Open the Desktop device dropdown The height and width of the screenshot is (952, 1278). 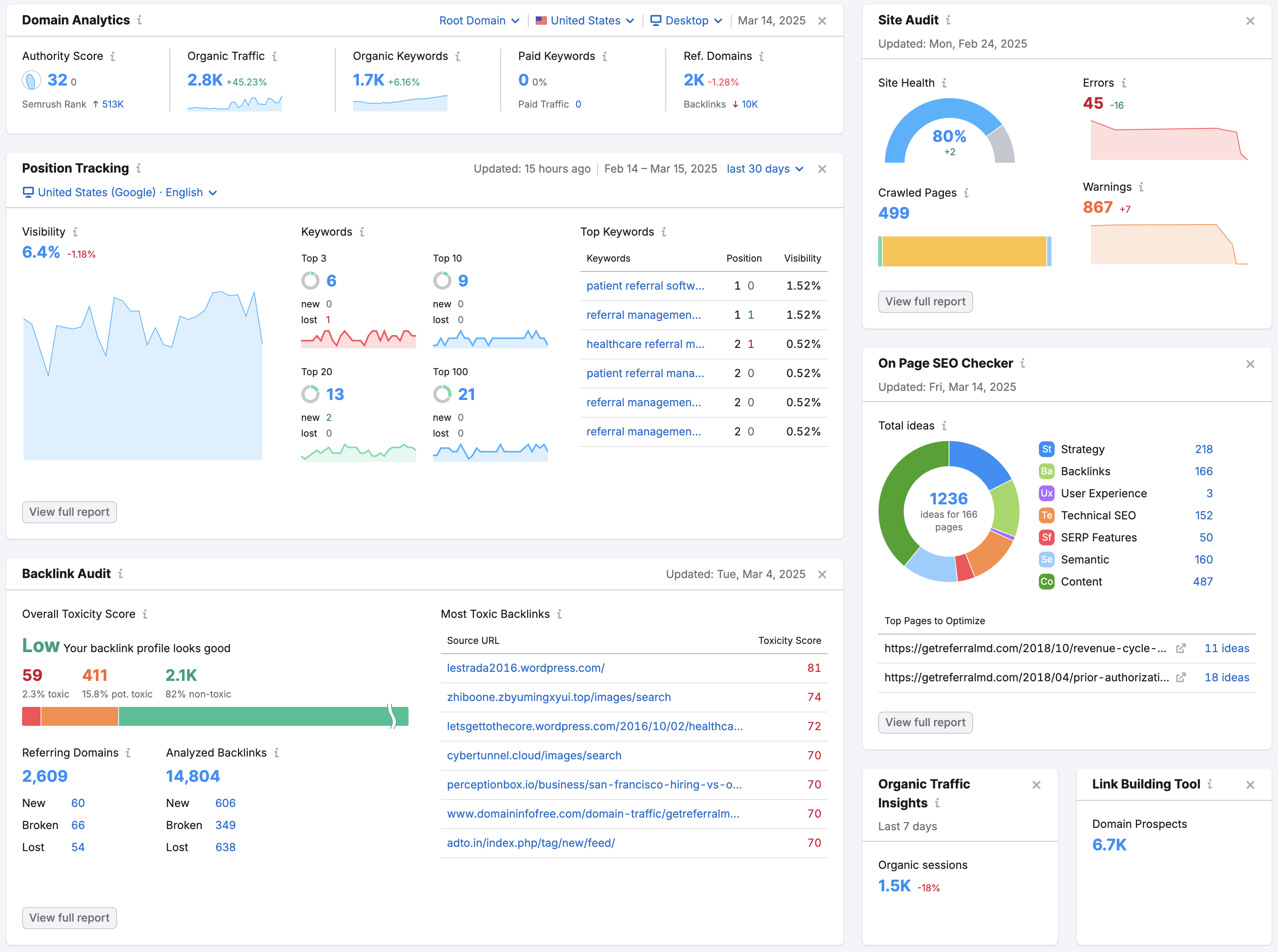(686, 21)
